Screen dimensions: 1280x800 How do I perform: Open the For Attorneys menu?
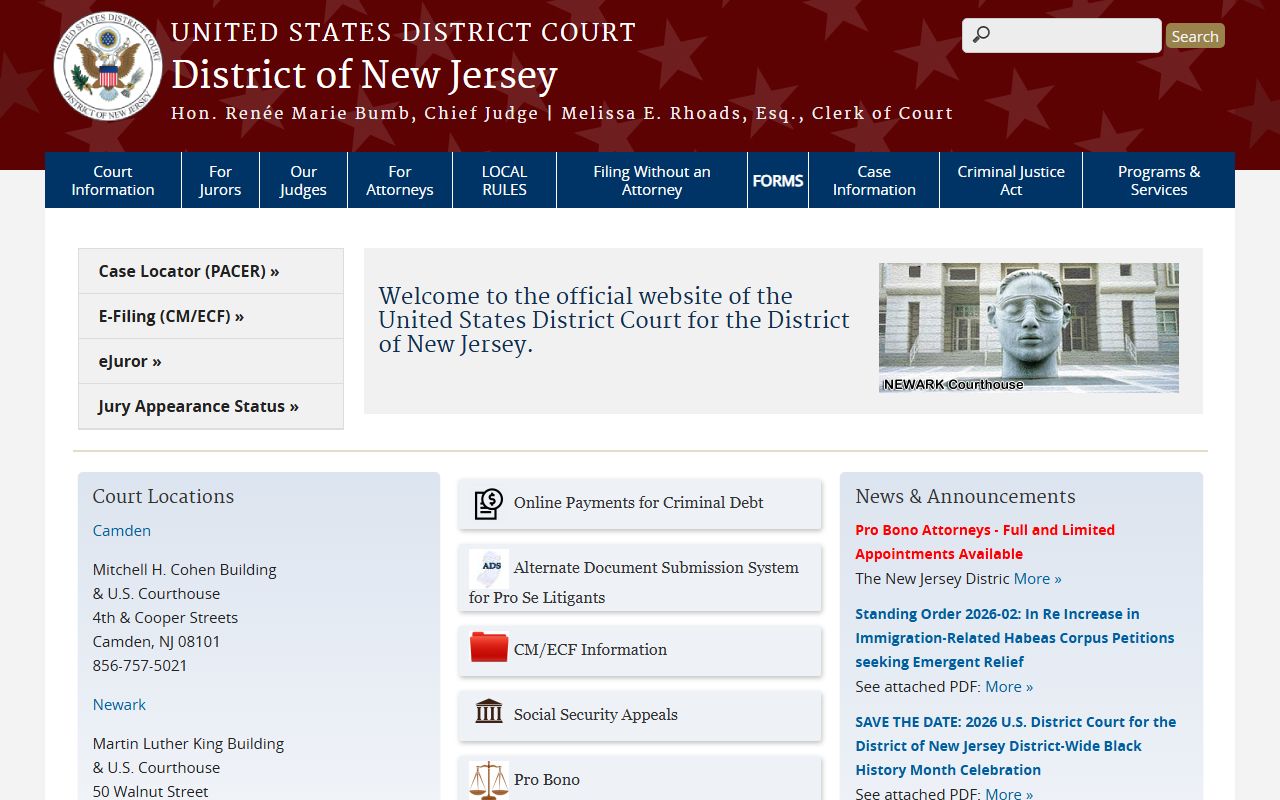pyautogui.click(x=400, y=180)
